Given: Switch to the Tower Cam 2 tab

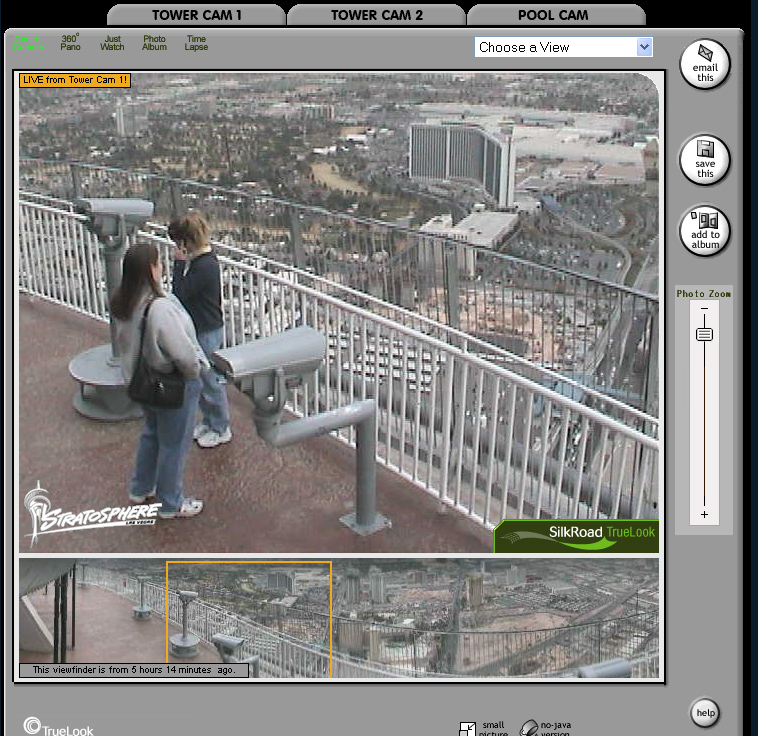Looking at the screenshot, I should click(x=376, y=15).
